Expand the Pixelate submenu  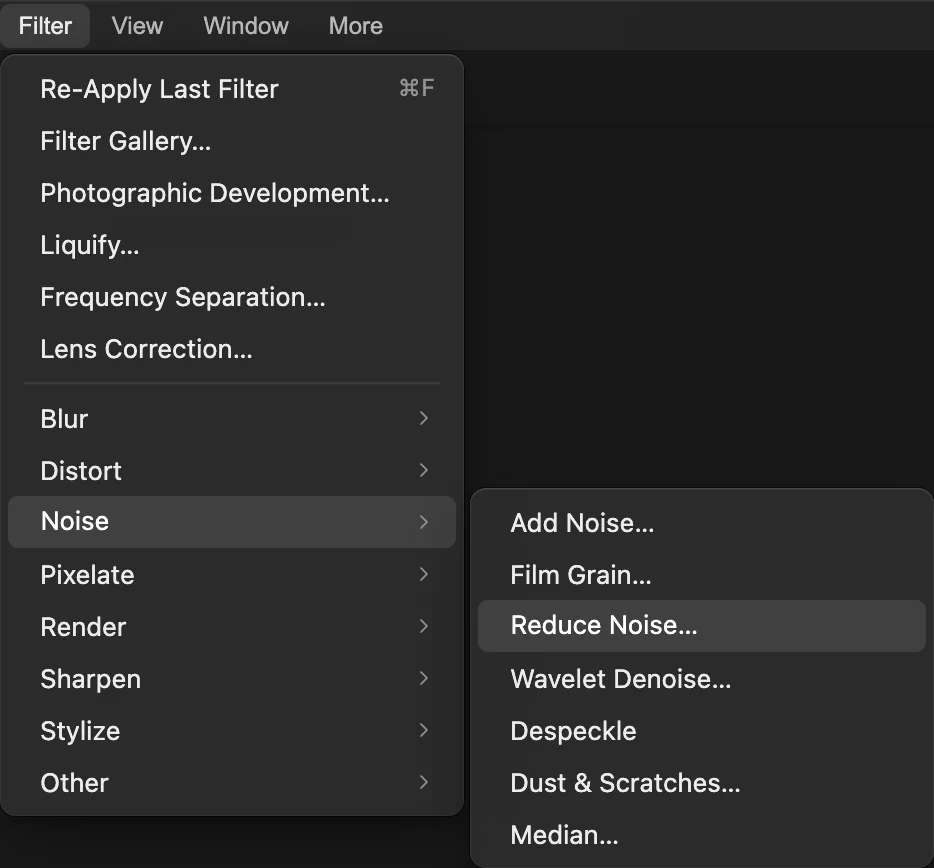(232, 574)
